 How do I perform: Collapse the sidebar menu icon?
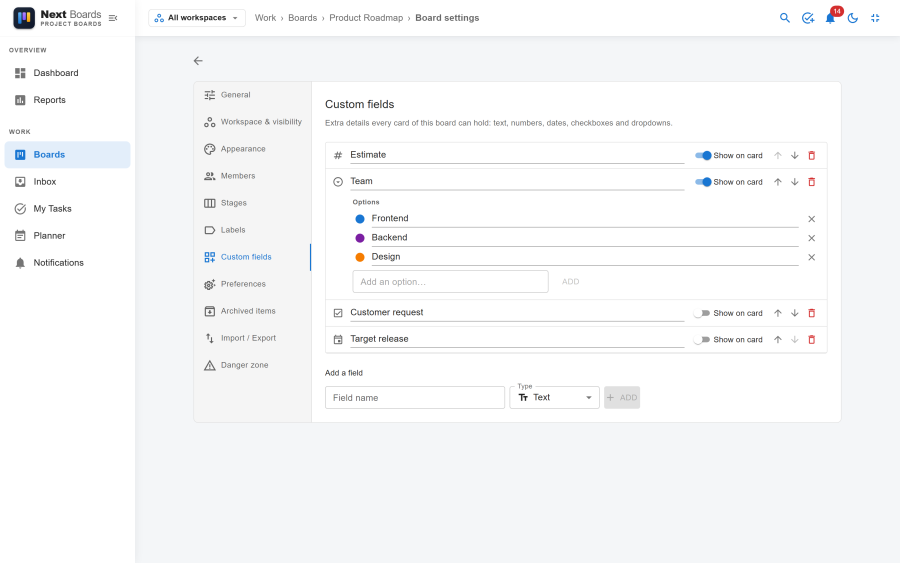click(113, 18)
